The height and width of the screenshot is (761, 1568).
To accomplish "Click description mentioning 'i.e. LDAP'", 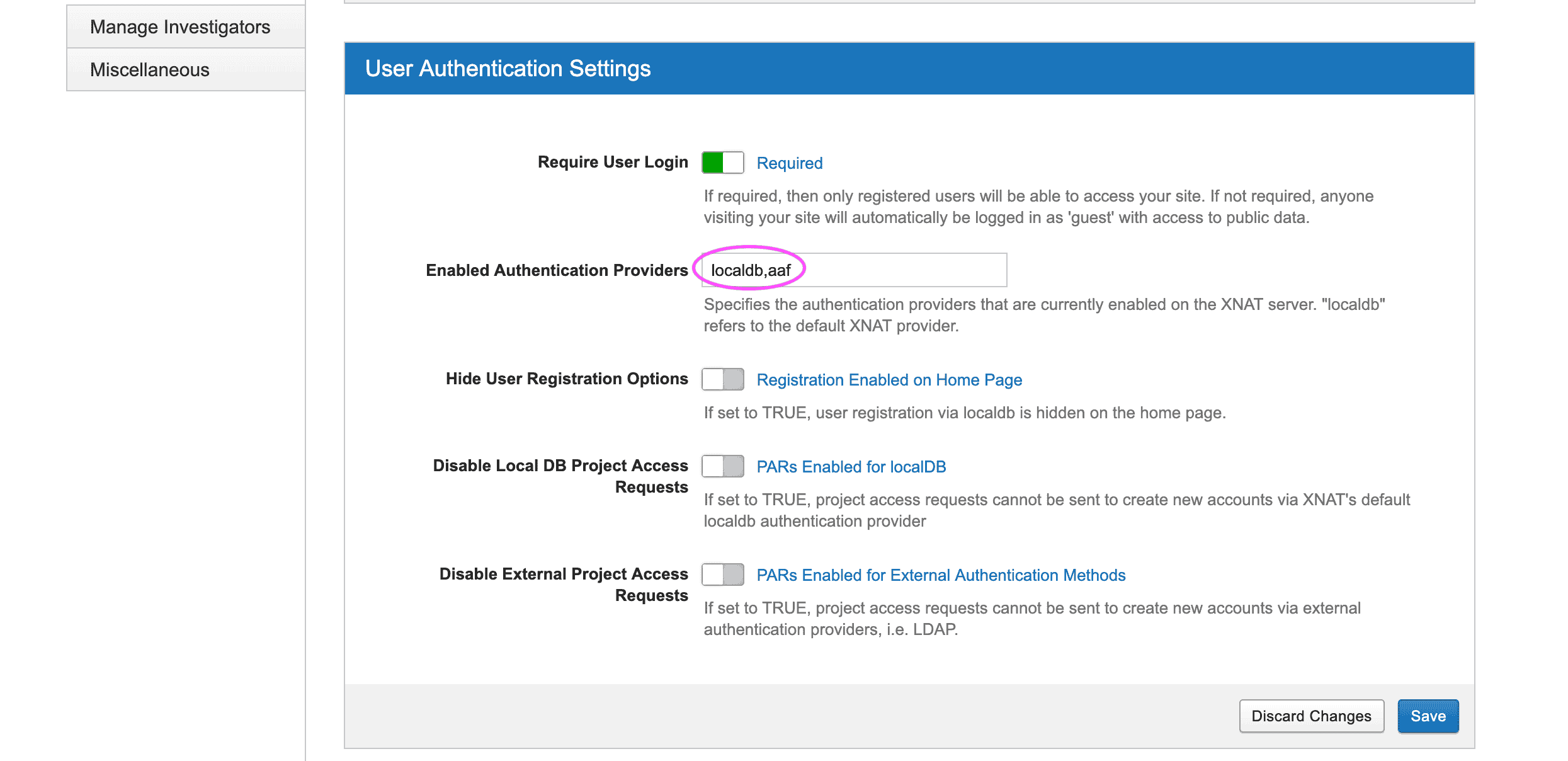I will coord(1033,619).
